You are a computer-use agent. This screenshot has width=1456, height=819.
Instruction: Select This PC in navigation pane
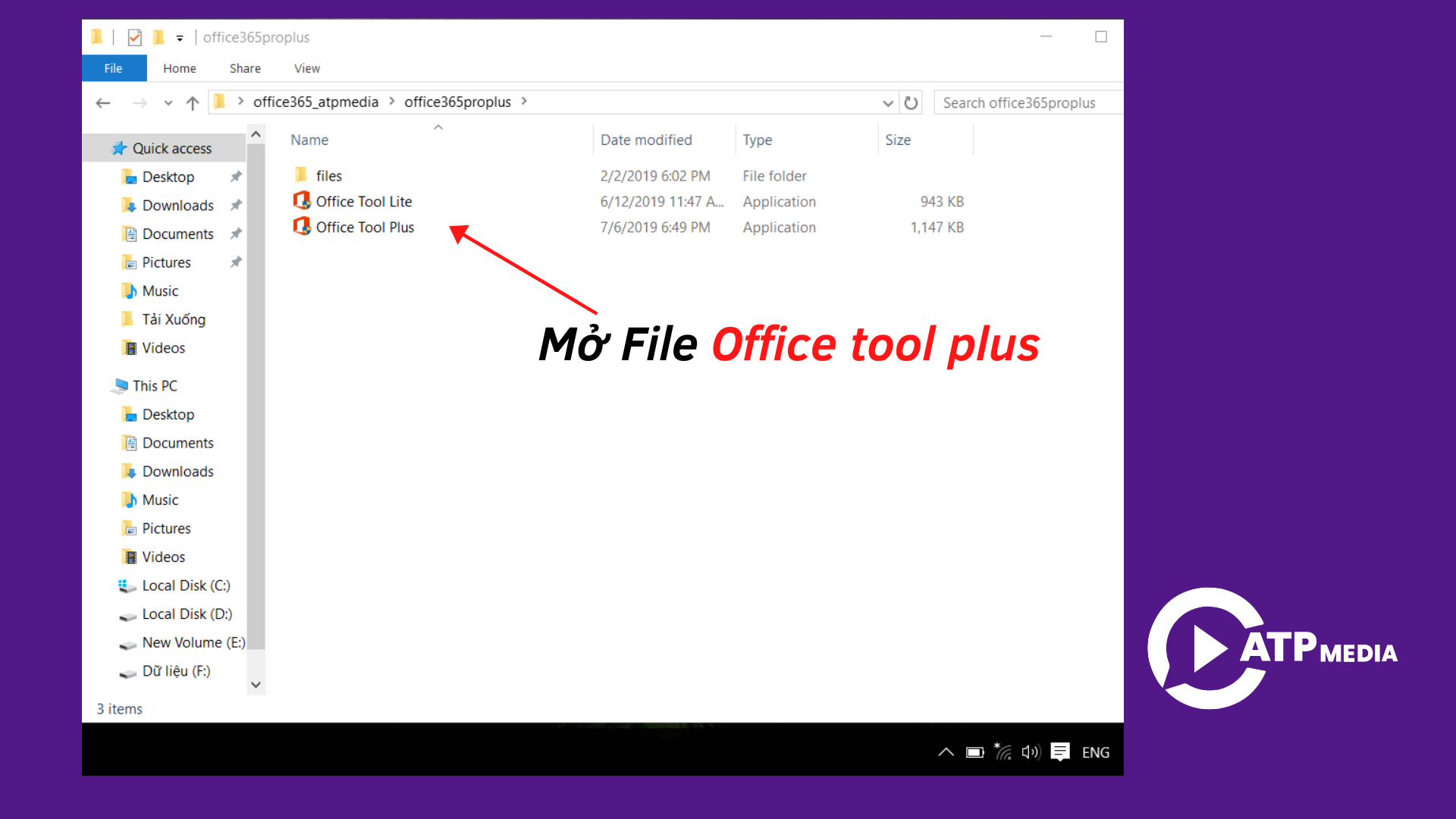(155, 386)
